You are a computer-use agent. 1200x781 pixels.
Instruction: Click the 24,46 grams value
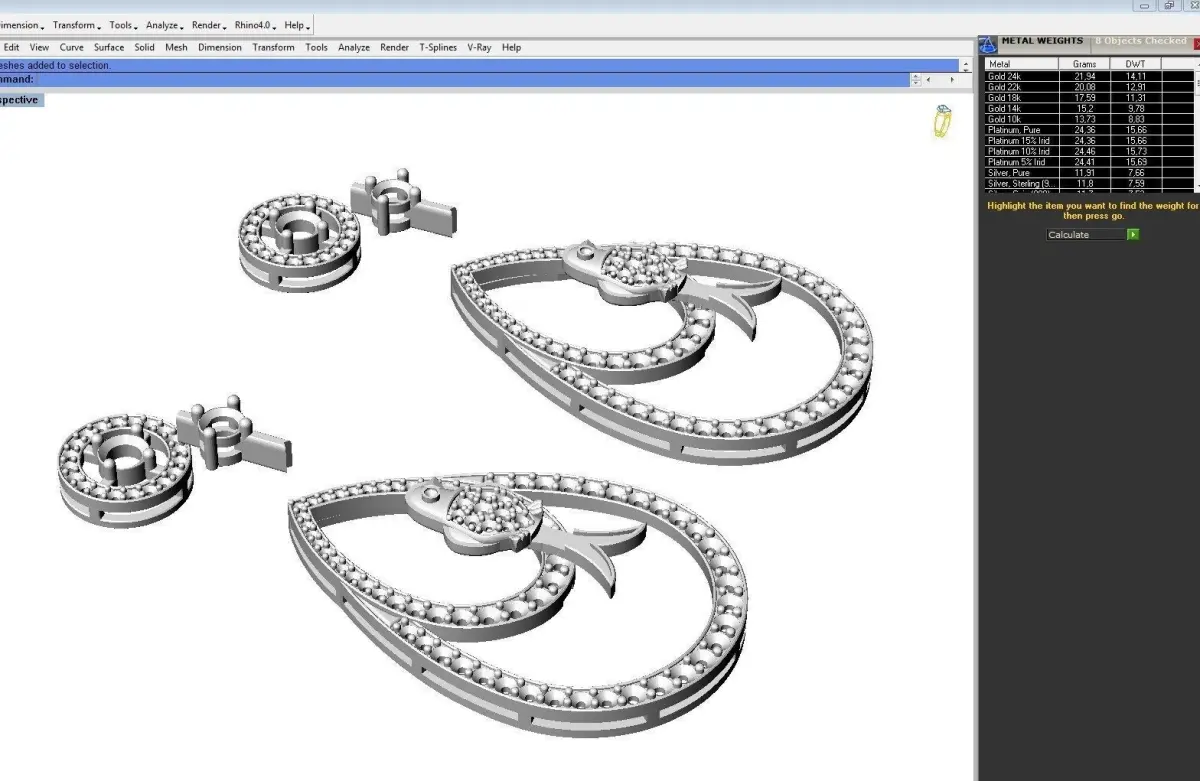[1085, 151]
